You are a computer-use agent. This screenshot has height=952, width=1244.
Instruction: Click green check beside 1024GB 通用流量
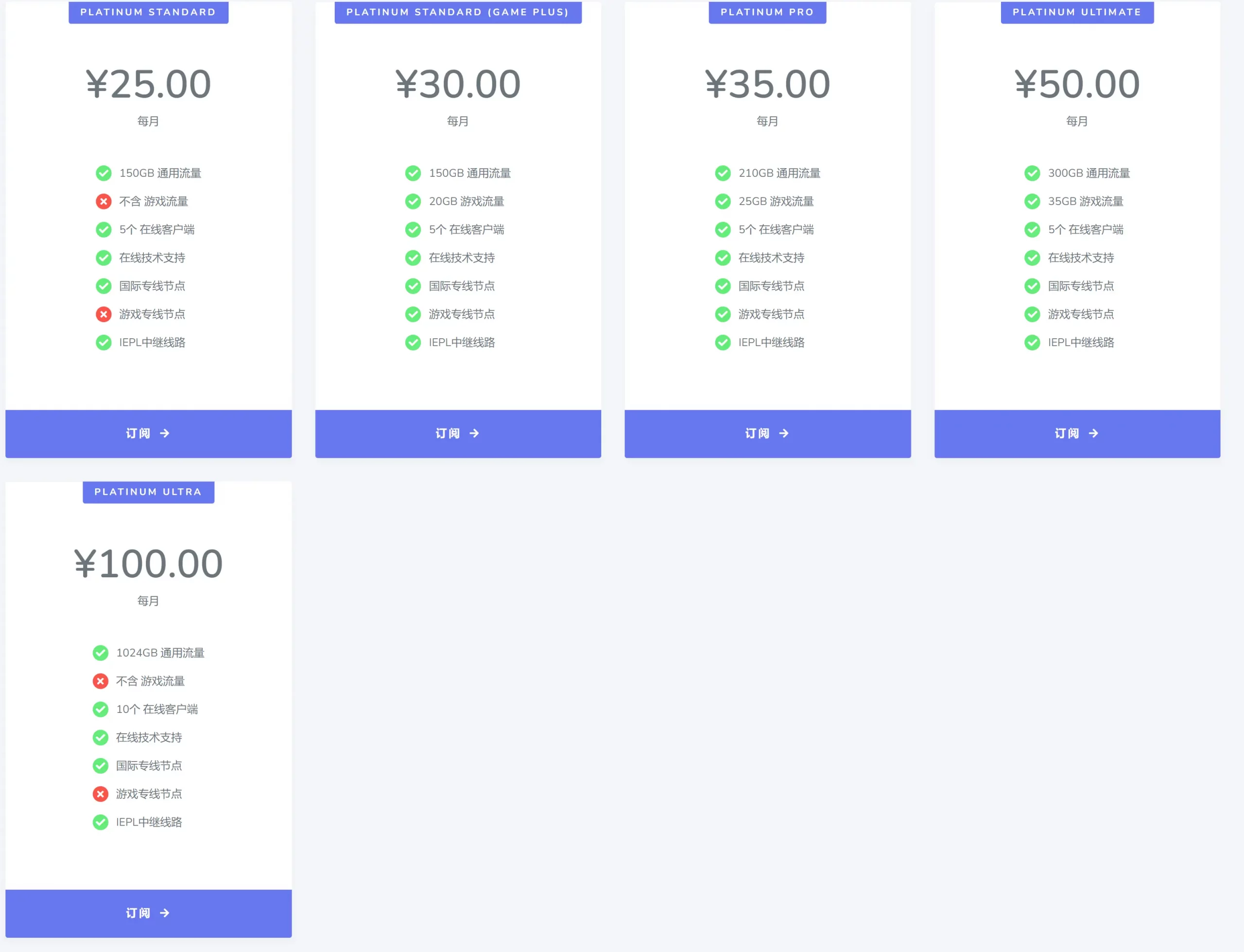[100, 653]
